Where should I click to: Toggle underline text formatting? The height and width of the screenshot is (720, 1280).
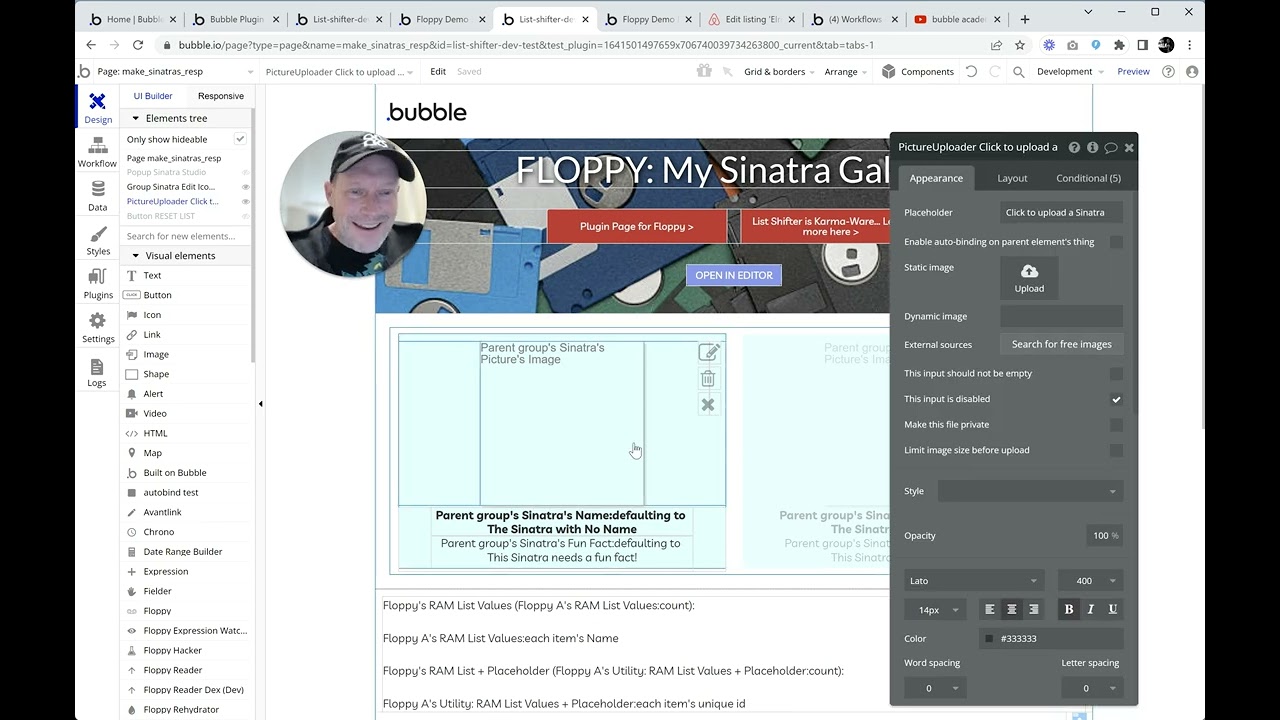point(1113,609)
